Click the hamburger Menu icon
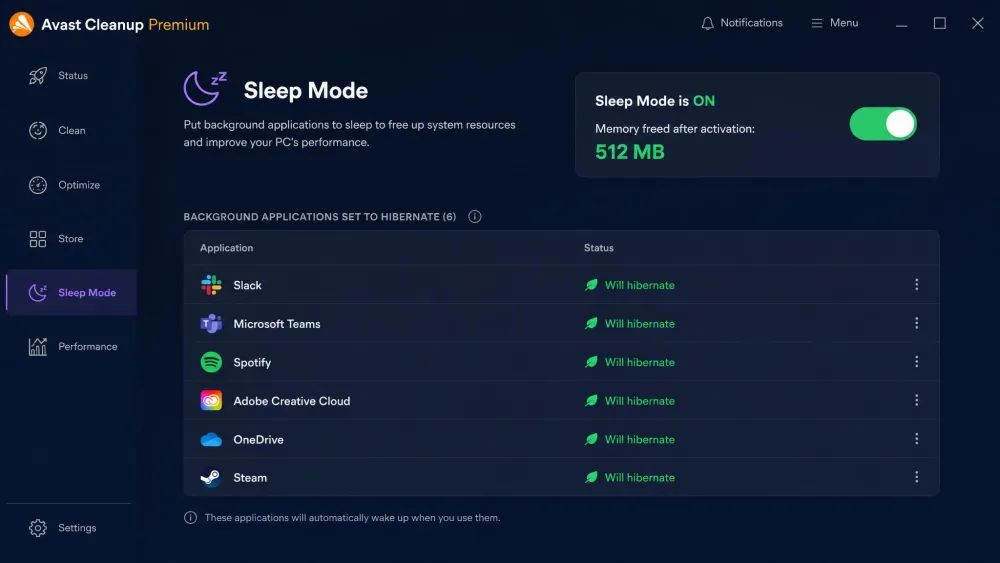Viewport: 1000px width, 563px height. click(x=816, y=23)
